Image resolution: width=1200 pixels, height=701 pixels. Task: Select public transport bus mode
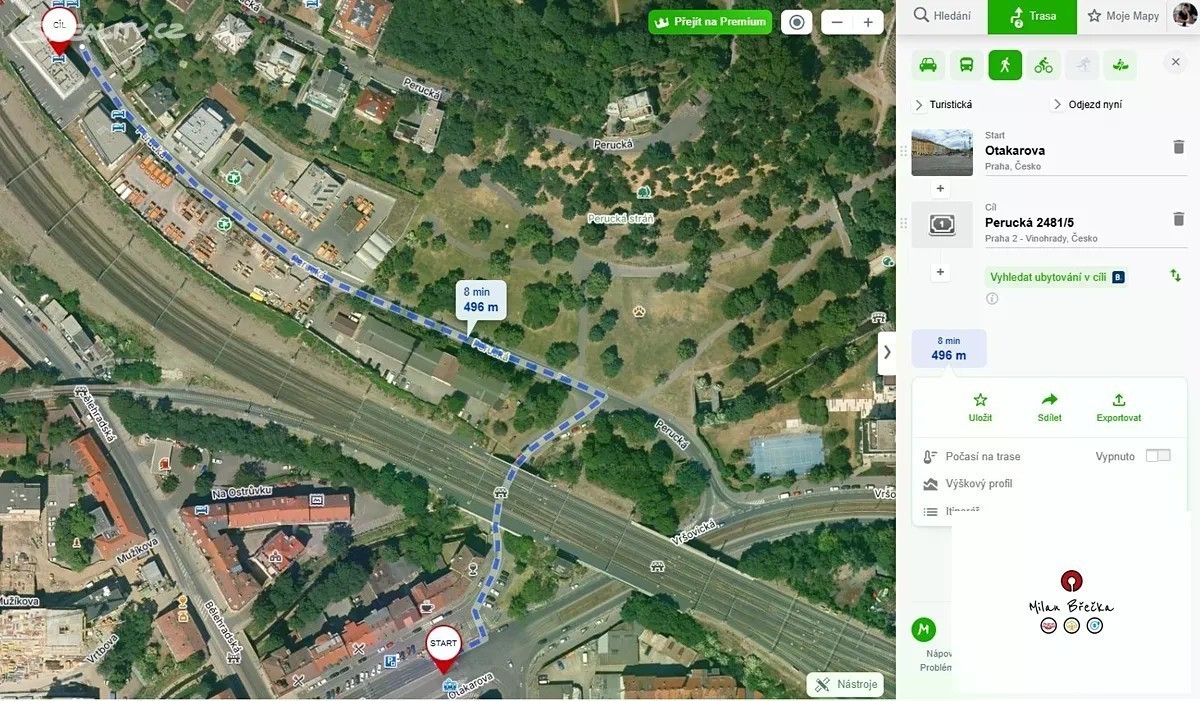coord(967,65)
